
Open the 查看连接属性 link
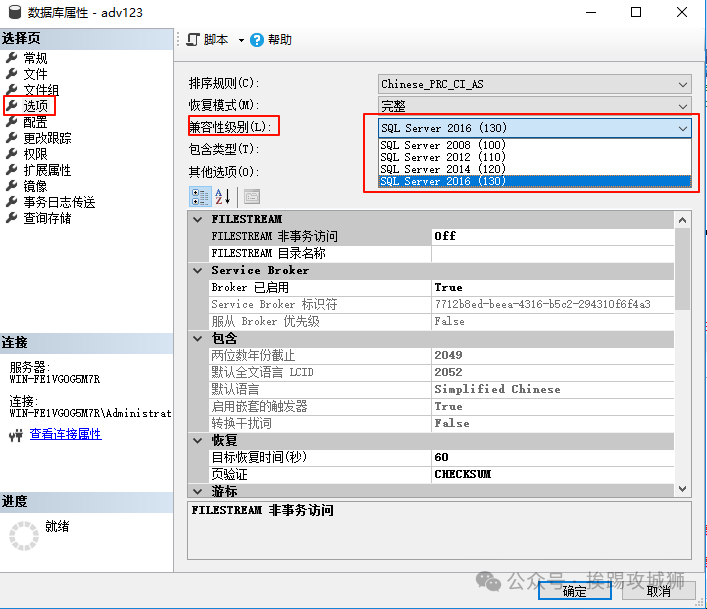point(65,435)
